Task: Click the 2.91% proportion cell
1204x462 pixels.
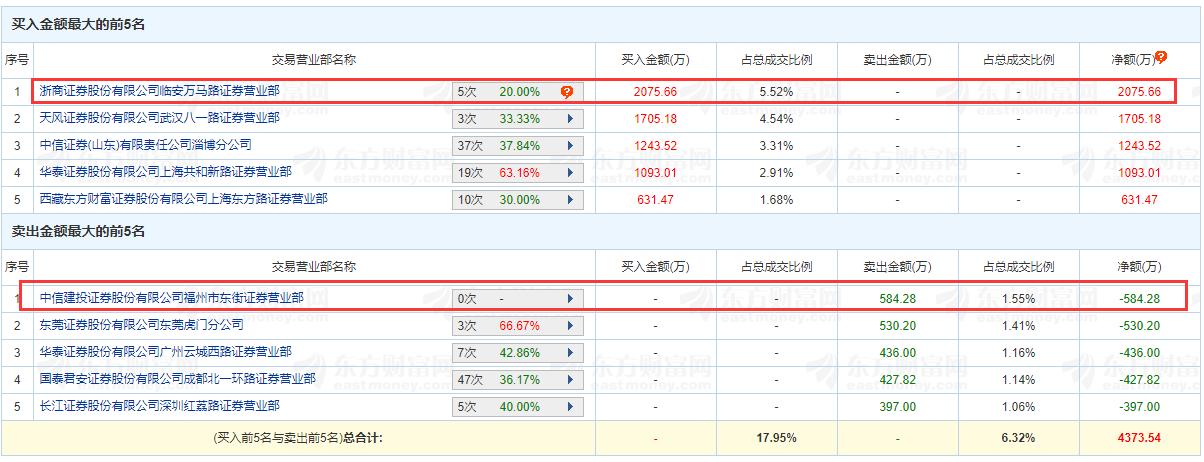Action: (776, 173)
